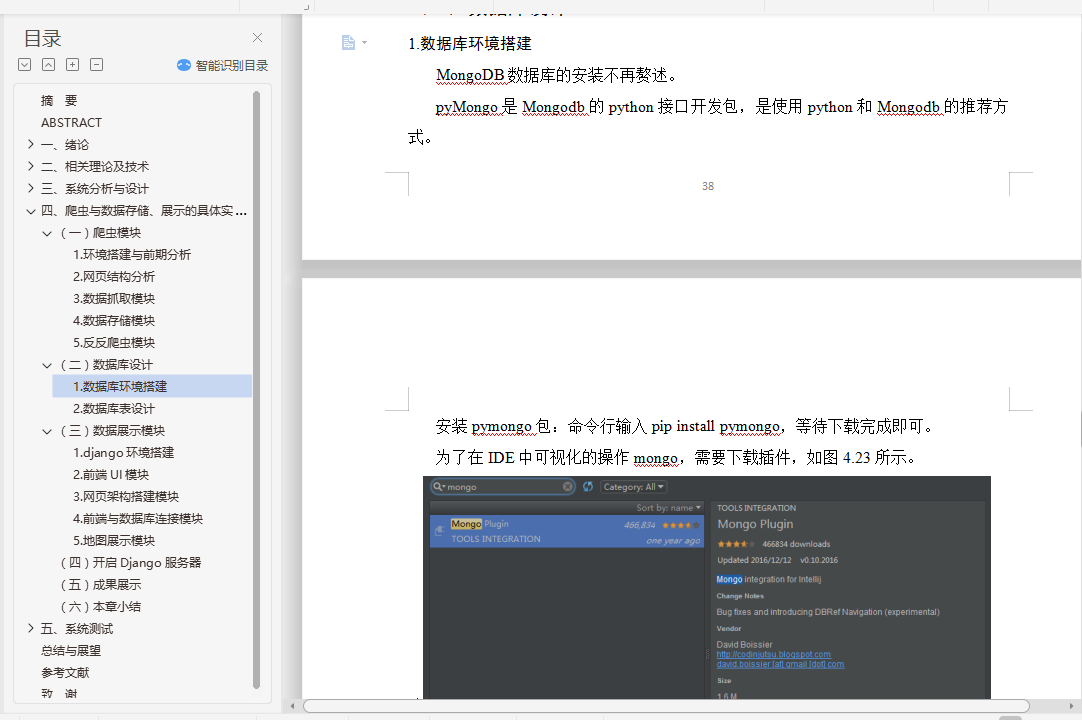Jump to 2.前端 UI 模块
The image size is (1082, 720).
(x=111, y=475)
